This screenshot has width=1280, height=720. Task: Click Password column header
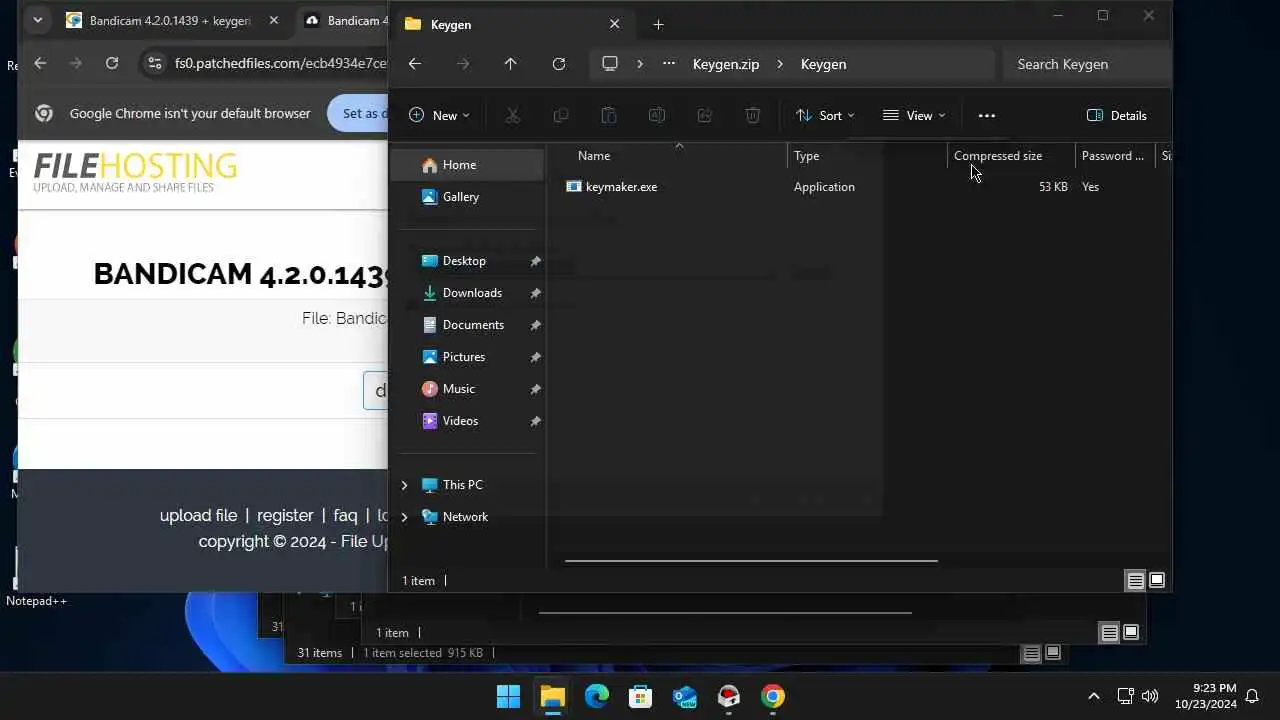pyautogui.click(x=1112, y=156)
